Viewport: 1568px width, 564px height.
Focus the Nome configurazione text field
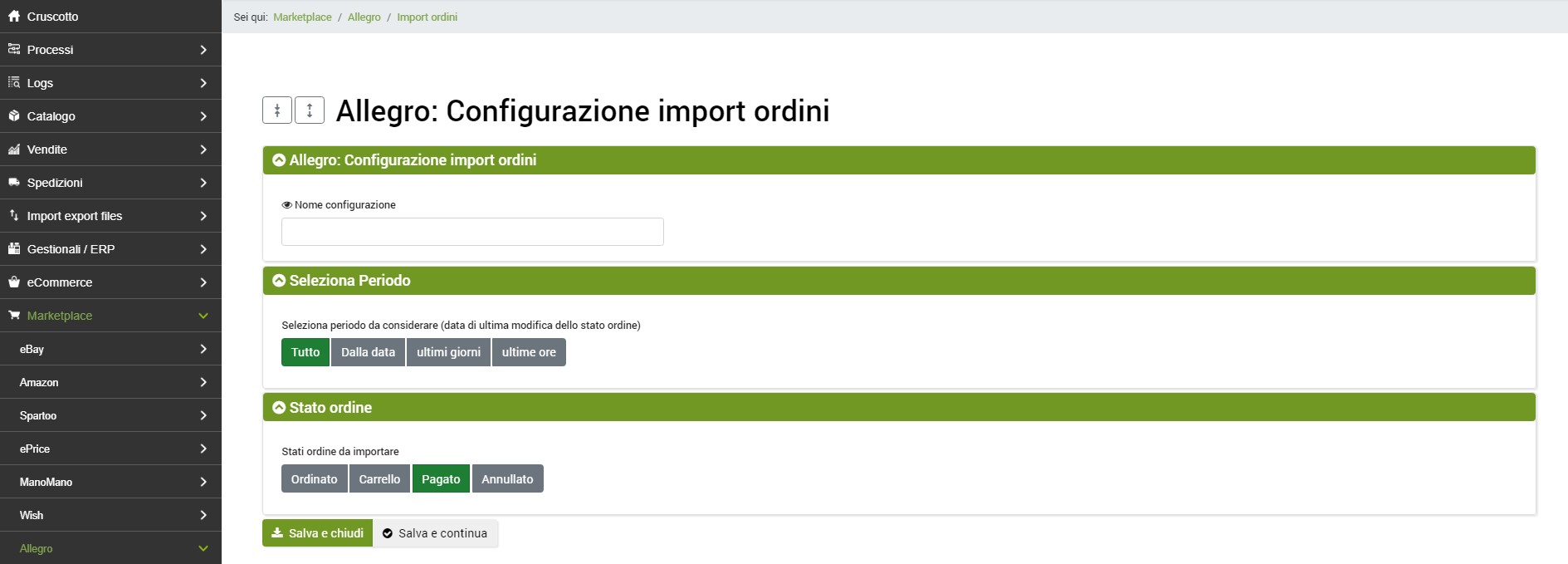click(x=472, y=232)
